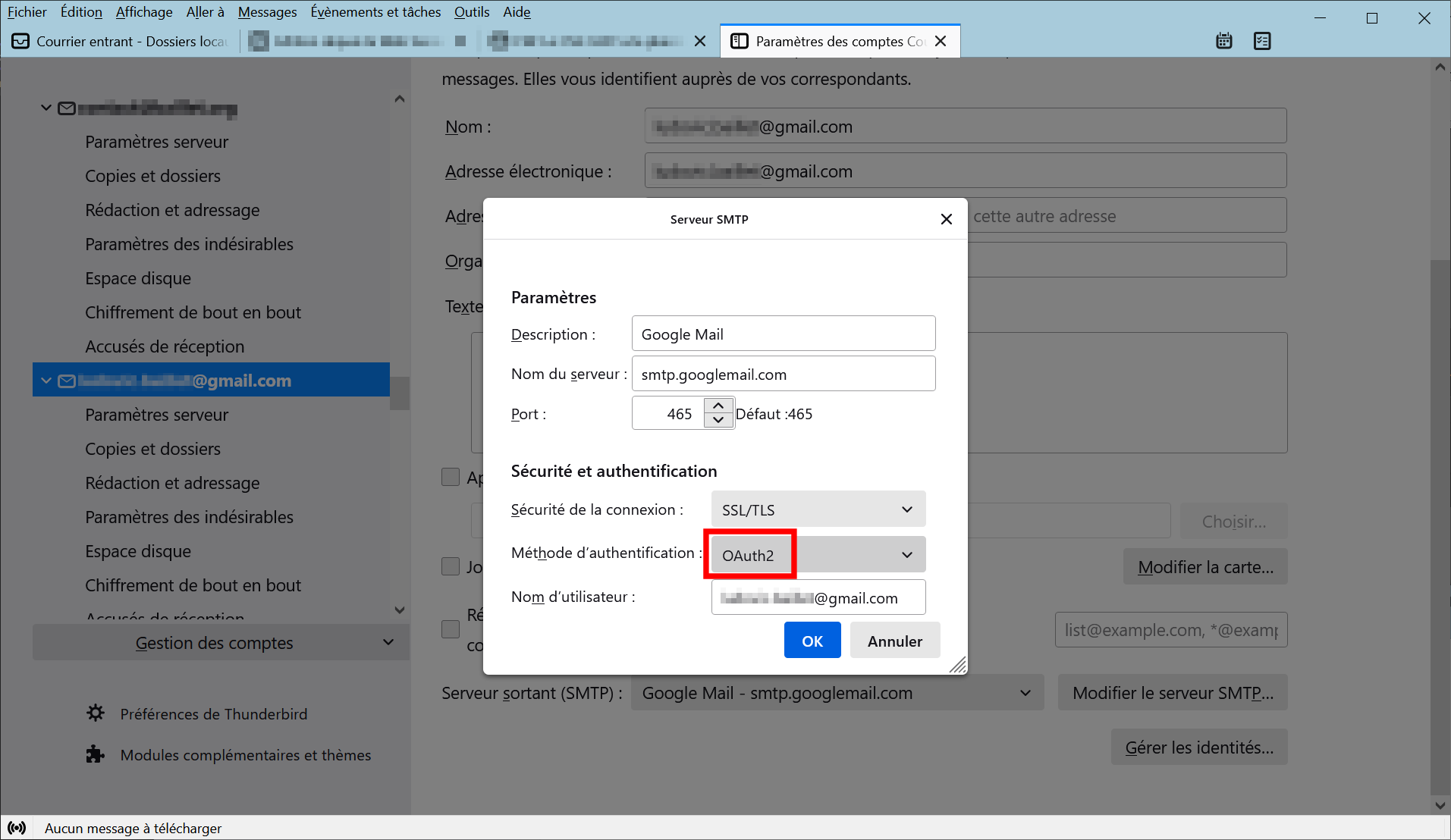This screenshot has width=1451, height=840.
Task: Tick the checkbox beside the 'Ré...co' option
Action: [451, 628]
